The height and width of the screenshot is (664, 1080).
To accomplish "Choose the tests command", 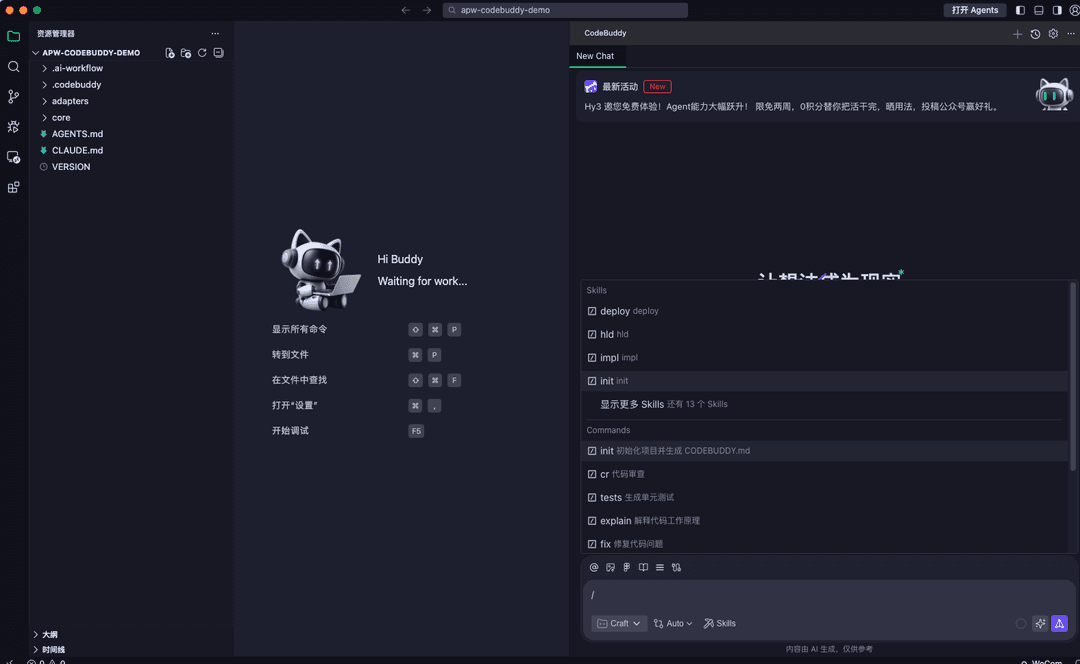I will (x=824, y=497).
